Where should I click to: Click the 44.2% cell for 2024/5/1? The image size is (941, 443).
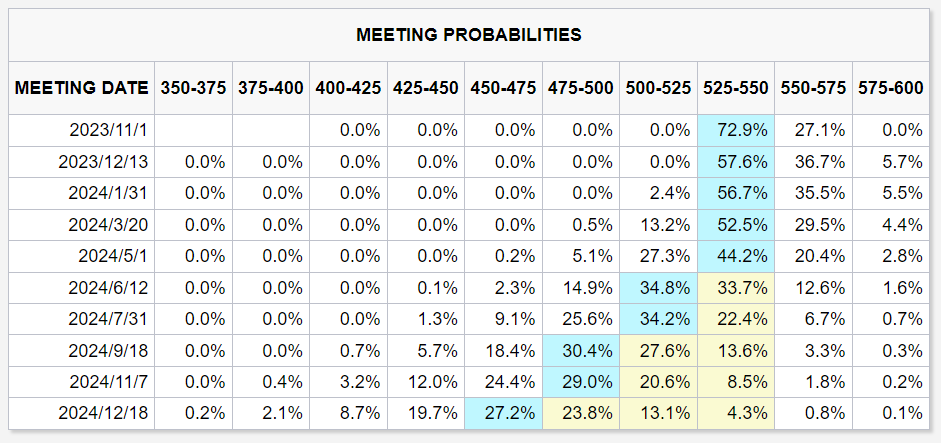pyautogui.click(x=735, y=255)
